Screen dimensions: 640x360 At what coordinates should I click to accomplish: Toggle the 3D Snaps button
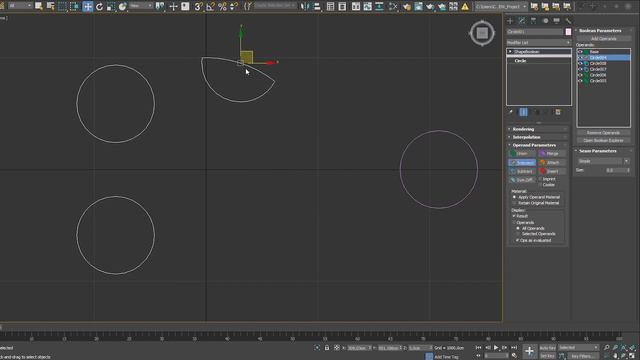coord(198,7)
